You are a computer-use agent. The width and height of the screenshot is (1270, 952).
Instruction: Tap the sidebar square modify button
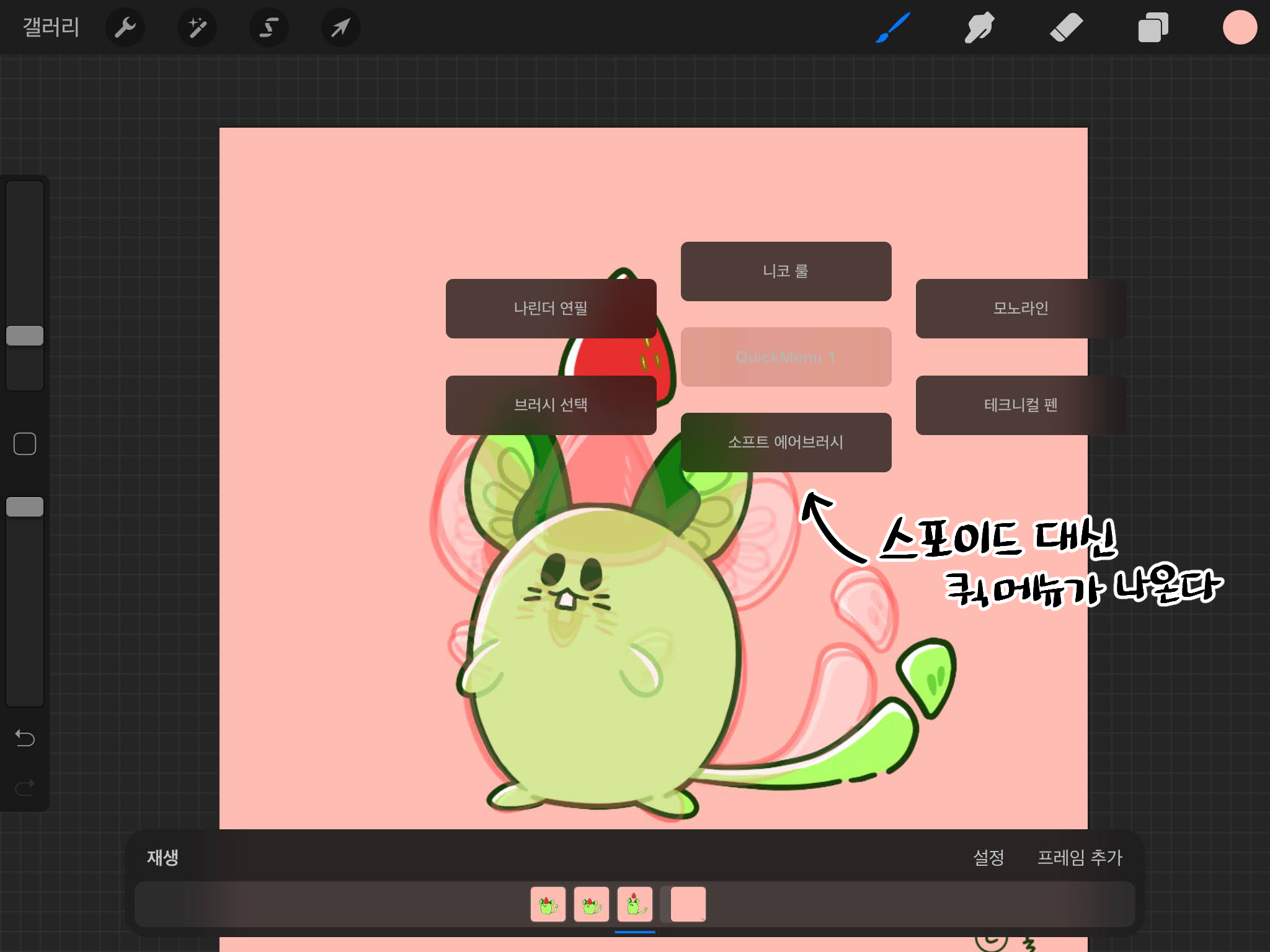tap(25, 444)
